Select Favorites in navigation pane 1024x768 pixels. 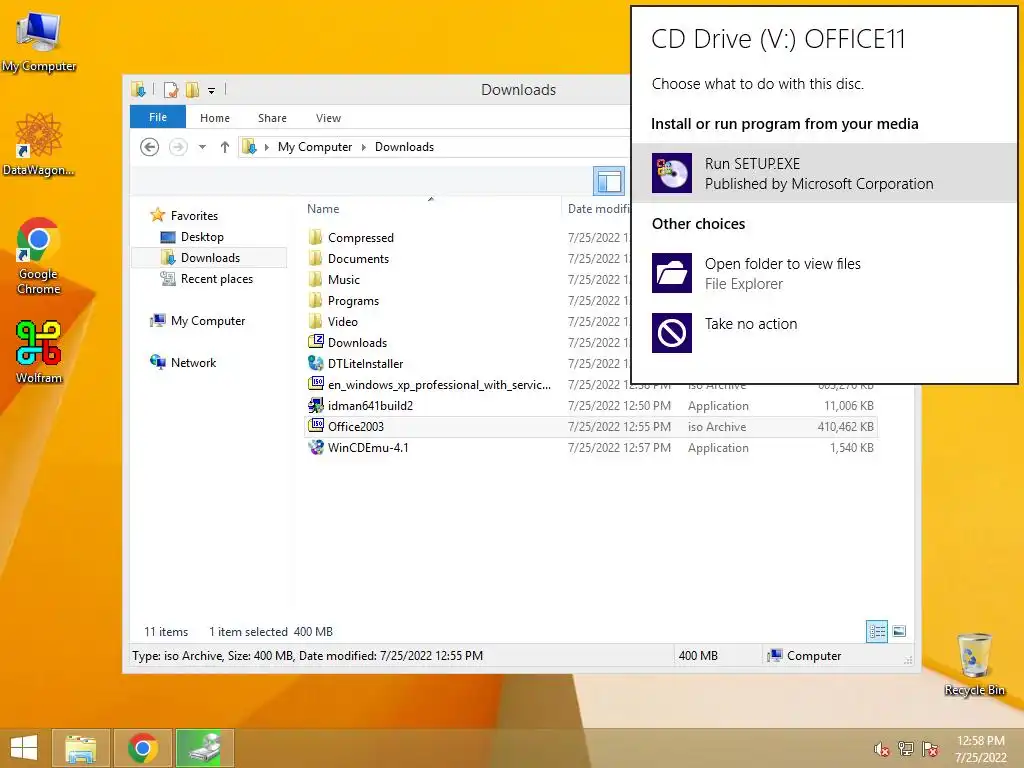[x=194, y=216]
